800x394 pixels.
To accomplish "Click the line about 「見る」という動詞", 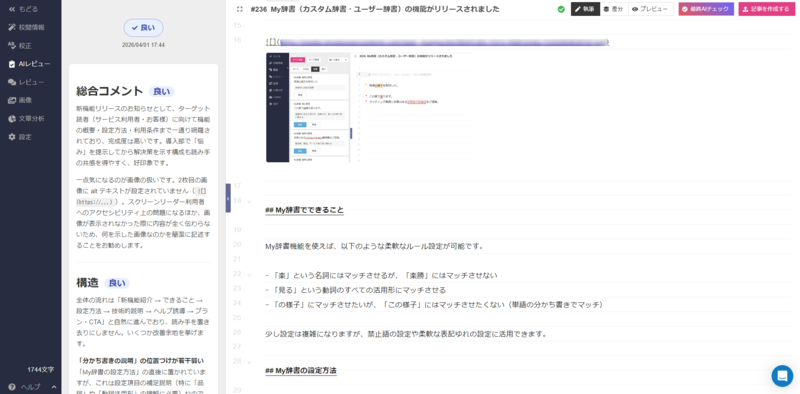I will click(356, 290).
